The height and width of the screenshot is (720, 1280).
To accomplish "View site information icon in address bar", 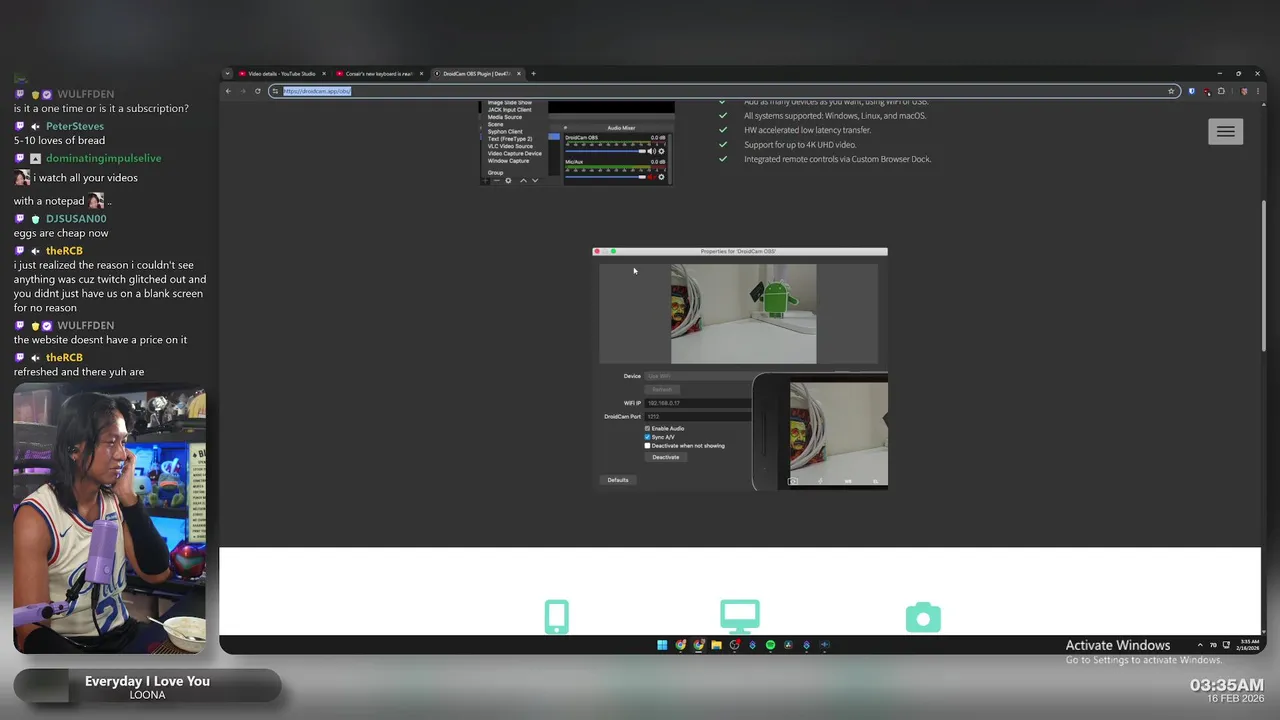I will [275, 91].
